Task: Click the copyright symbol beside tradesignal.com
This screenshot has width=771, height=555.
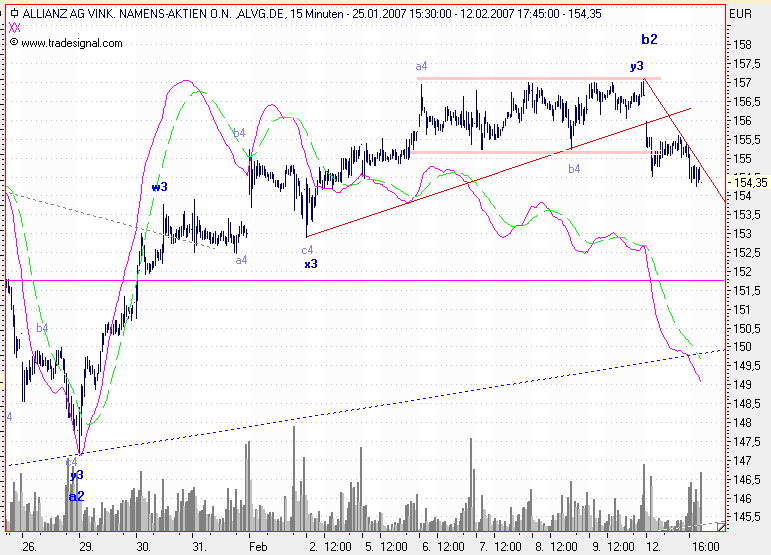Action: 13,44
